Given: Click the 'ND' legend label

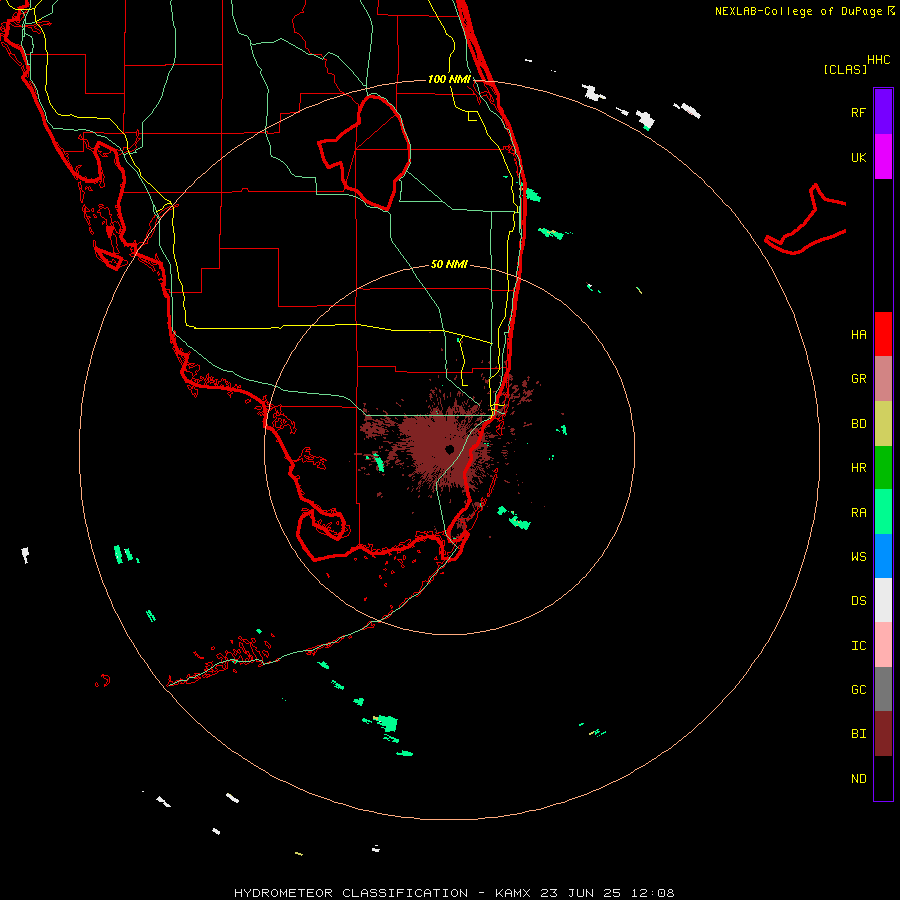Looking at the screenshot, I should pos(858,779).
